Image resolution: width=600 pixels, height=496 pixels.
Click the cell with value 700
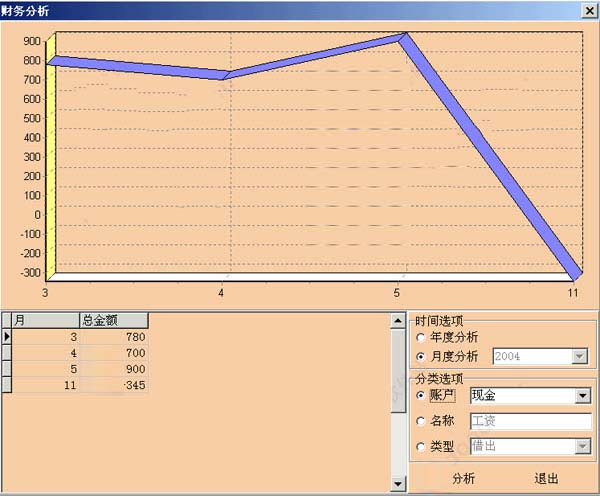114,353
